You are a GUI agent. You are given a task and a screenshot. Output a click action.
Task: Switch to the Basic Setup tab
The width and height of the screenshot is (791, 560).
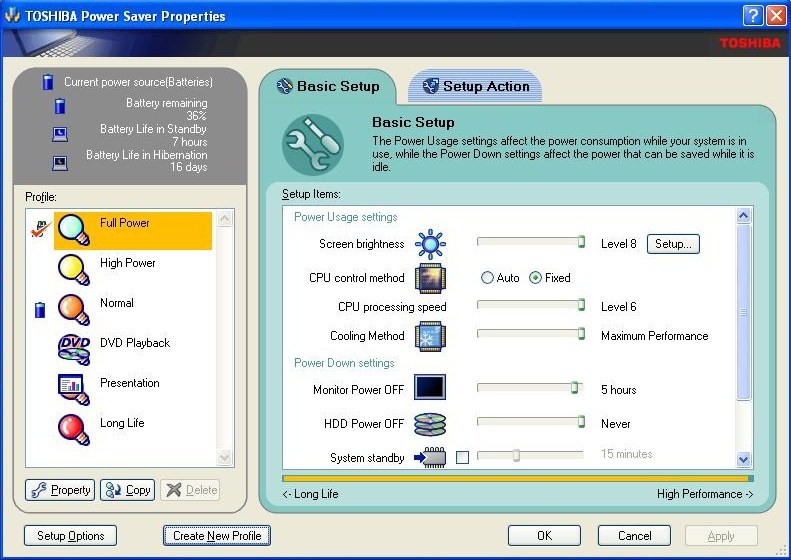coord(328,86)
